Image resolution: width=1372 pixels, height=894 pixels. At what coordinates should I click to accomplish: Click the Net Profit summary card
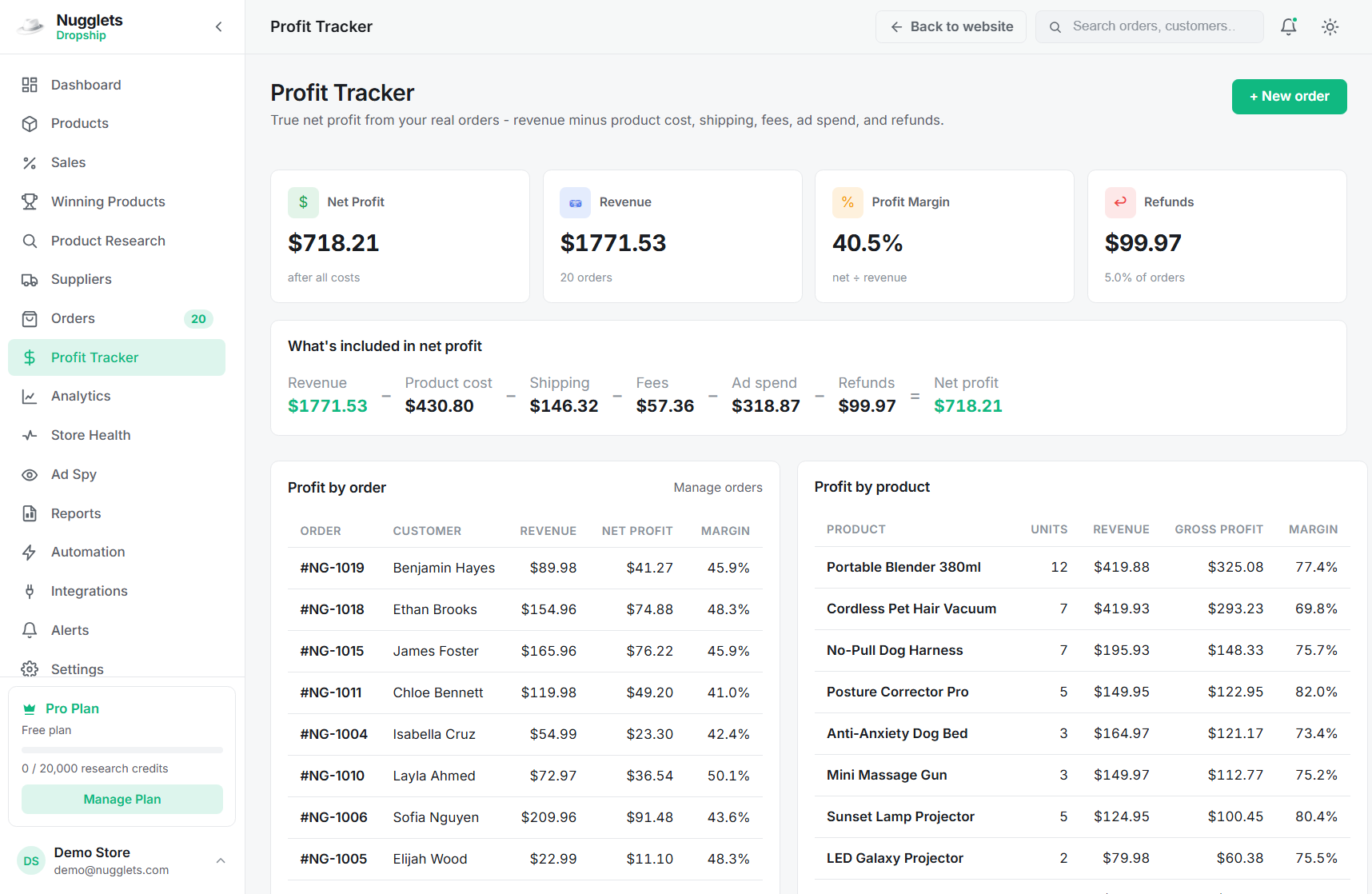point(400,236)
